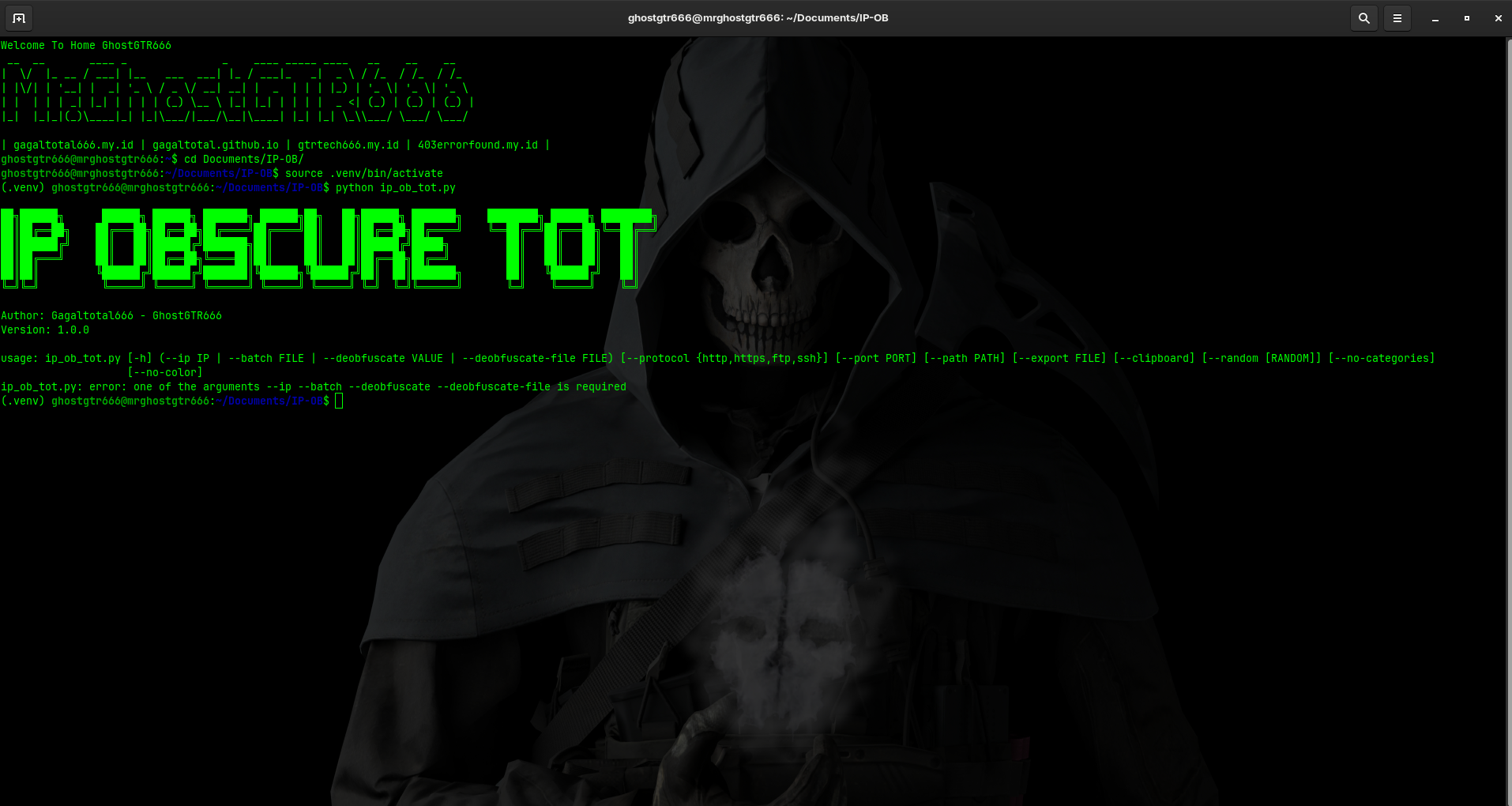
Task: Click the 403errorfound.my.id text
Action: click(x=478, y=145)
